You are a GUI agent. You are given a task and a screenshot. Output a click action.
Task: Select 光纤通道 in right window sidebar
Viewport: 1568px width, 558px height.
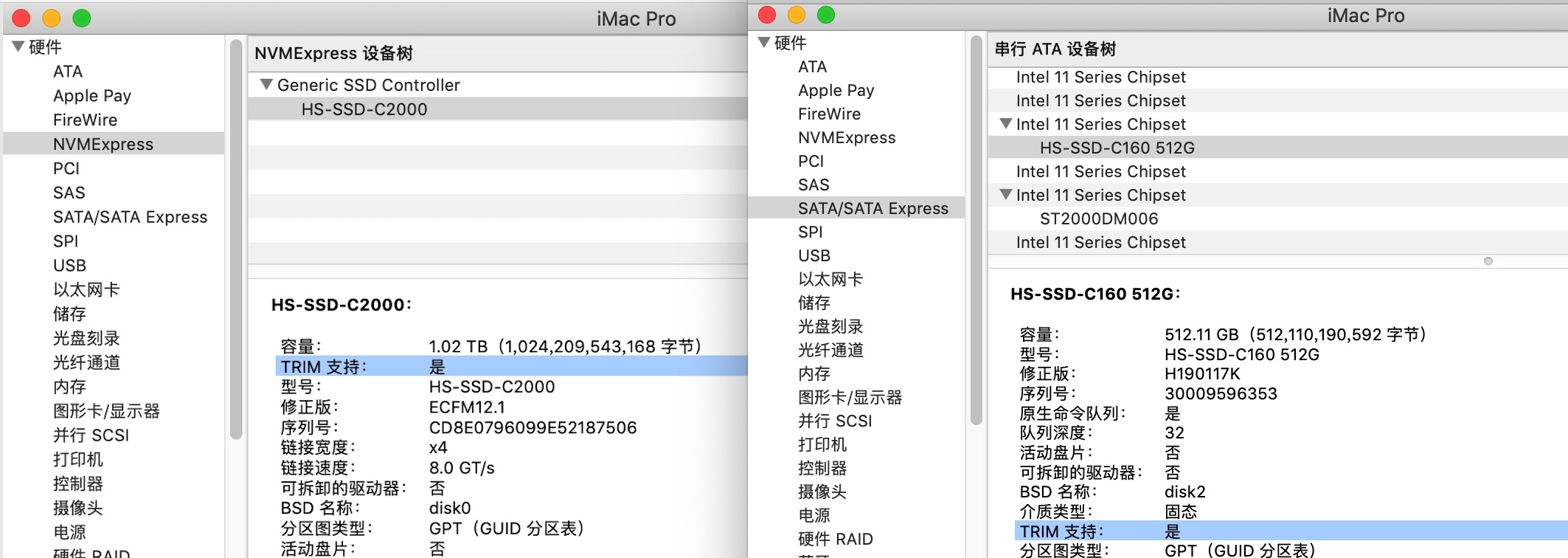(830, 350)
